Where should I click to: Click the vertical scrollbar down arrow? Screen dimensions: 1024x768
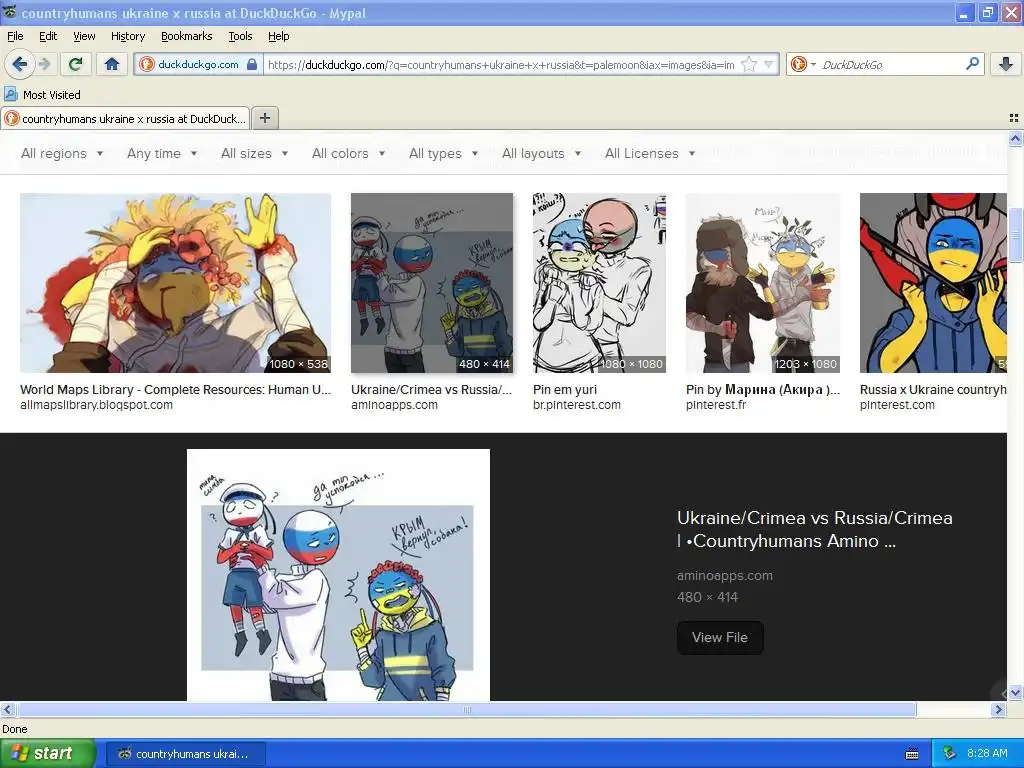(x=1015, y=692)
